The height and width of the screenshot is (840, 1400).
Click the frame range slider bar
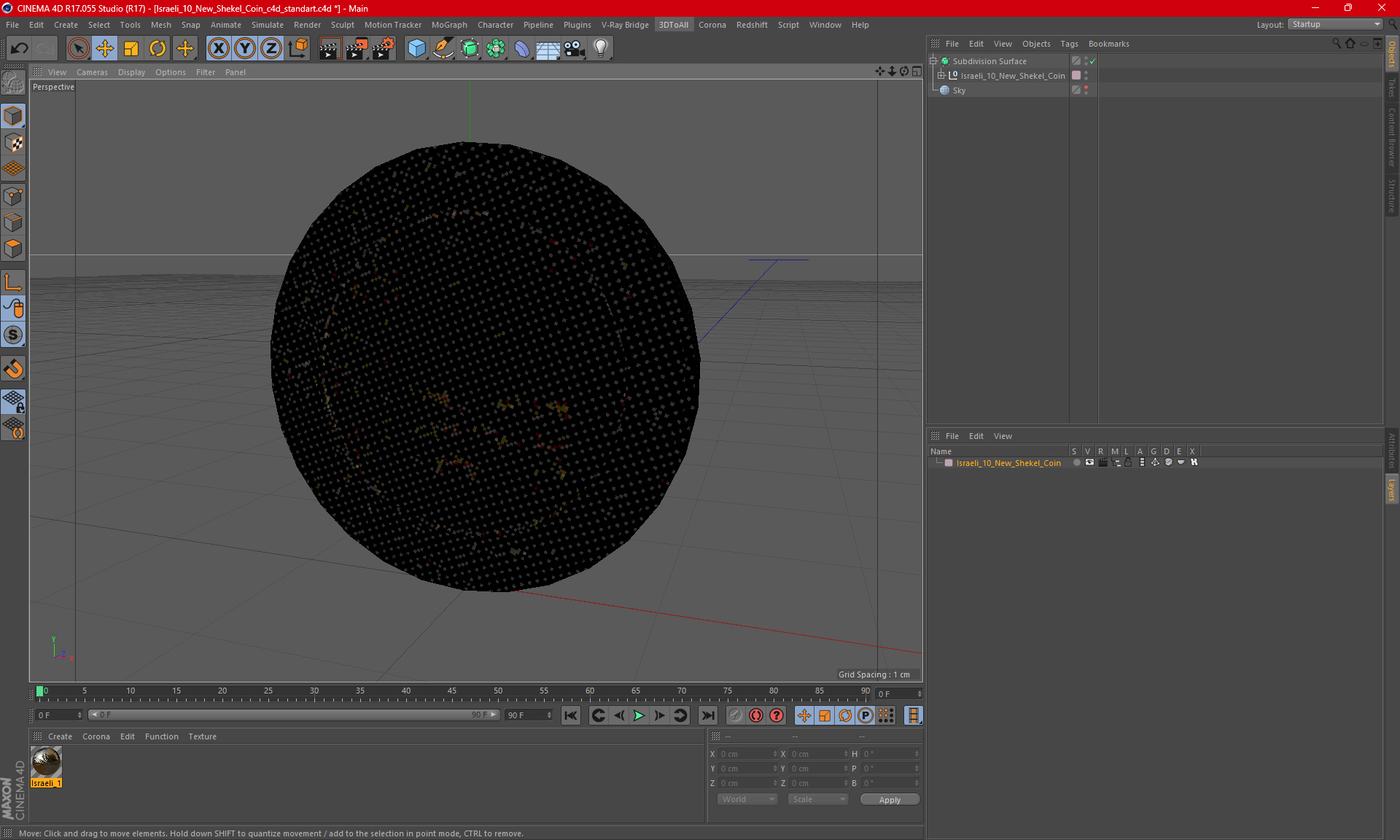coord(294,715)
